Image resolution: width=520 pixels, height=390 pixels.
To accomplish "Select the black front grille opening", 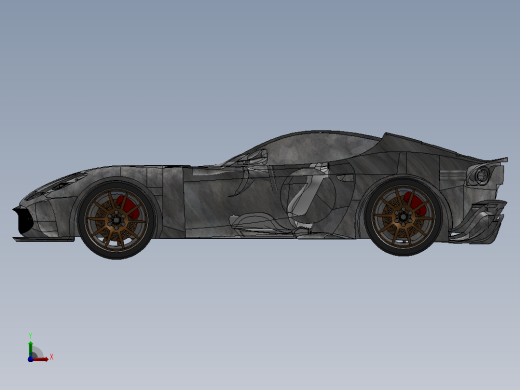I will click(x=23, y=220).
